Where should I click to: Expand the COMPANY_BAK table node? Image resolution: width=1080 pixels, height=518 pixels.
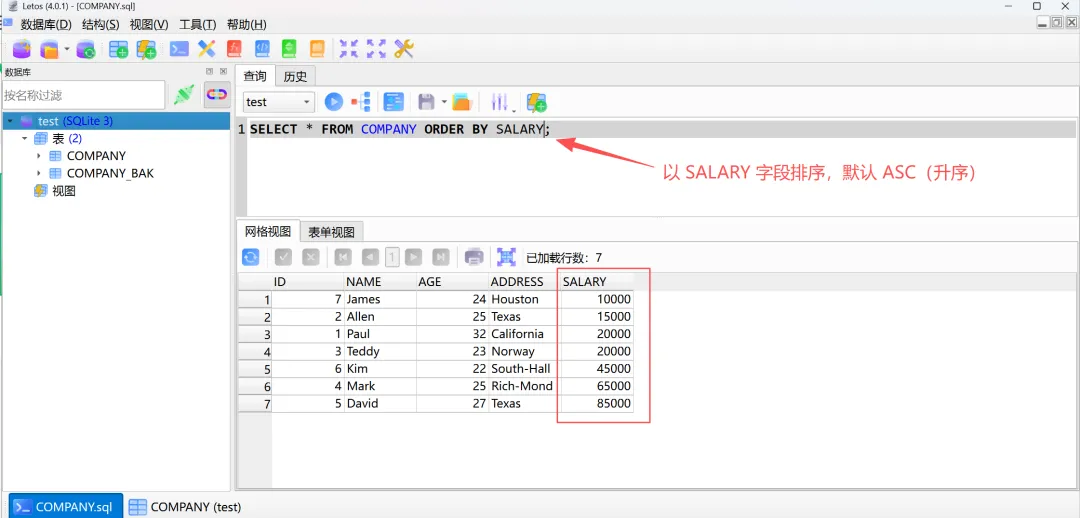point(39,174)
